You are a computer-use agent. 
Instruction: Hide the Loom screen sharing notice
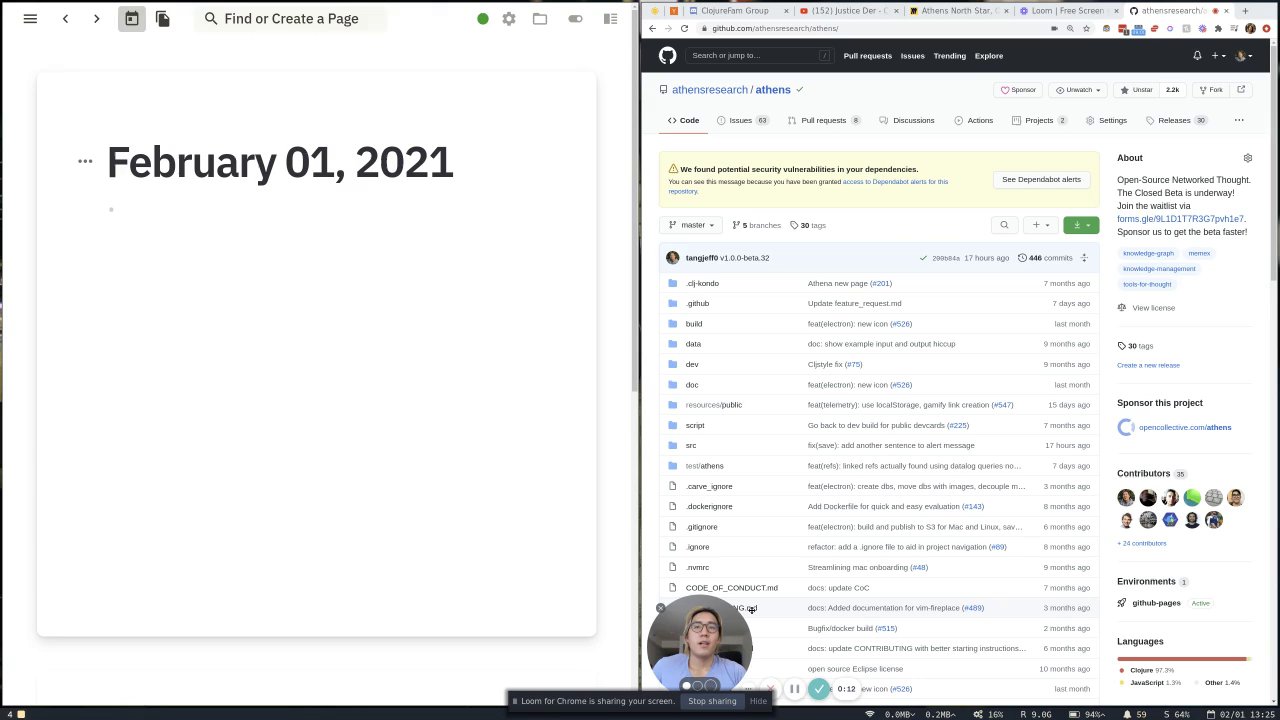758,701
